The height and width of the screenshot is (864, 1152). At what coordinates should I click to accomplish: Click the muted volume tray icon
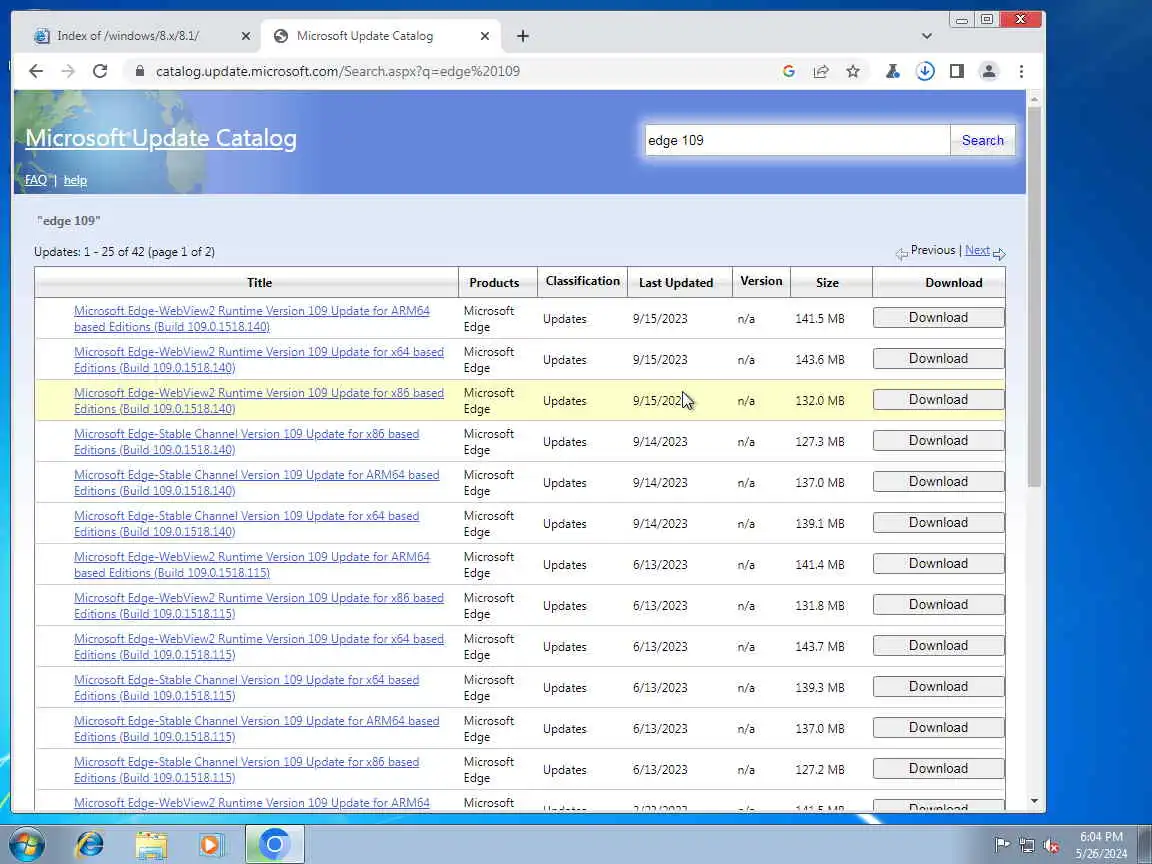pyautogui.click(x=1051, y=845)
